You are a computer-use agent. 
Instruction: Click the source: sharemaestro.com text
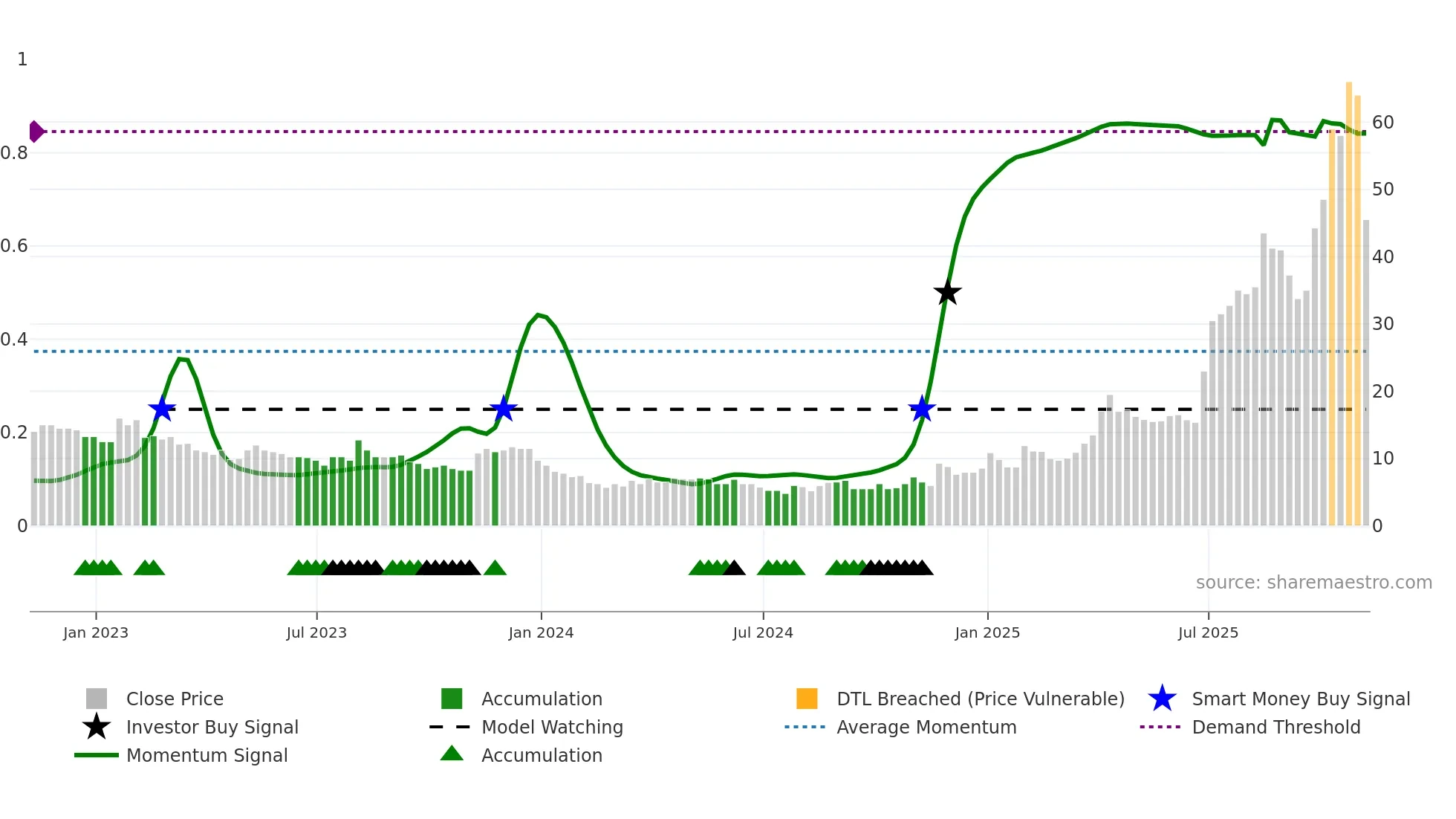point(1313,583)
